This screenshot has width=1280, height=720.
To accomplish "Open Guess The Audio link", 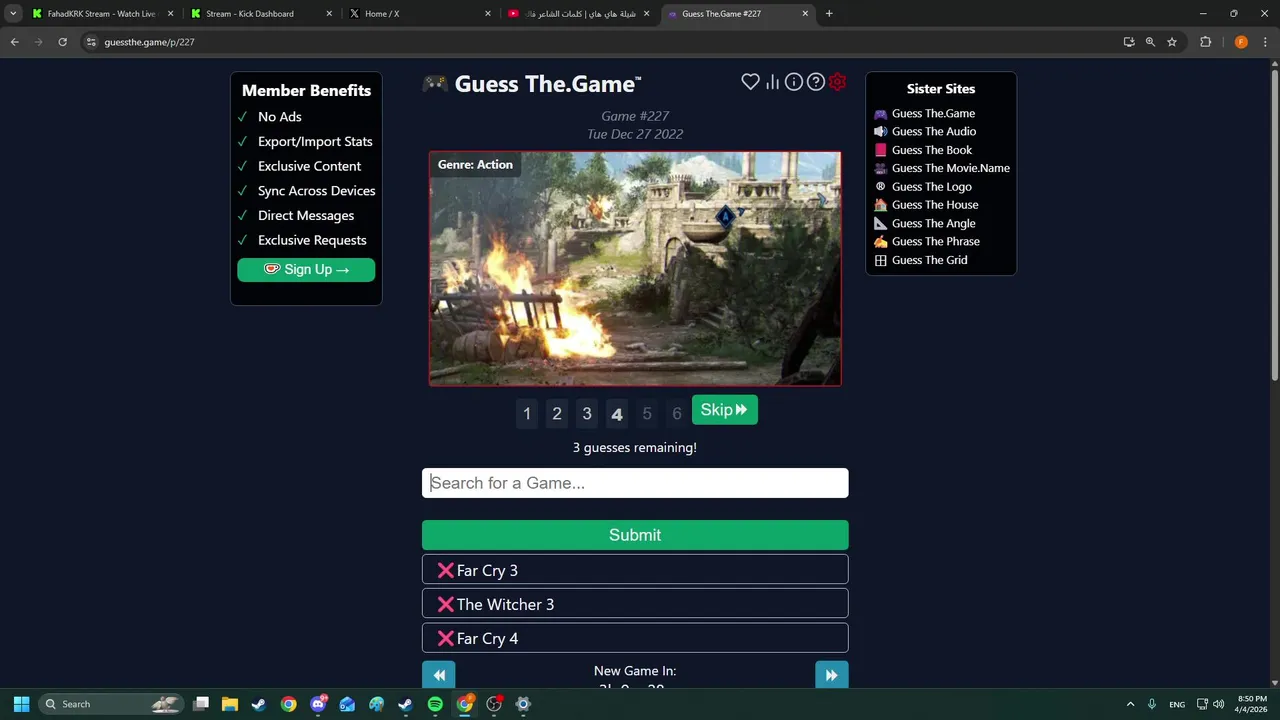I will click(934, 131).
